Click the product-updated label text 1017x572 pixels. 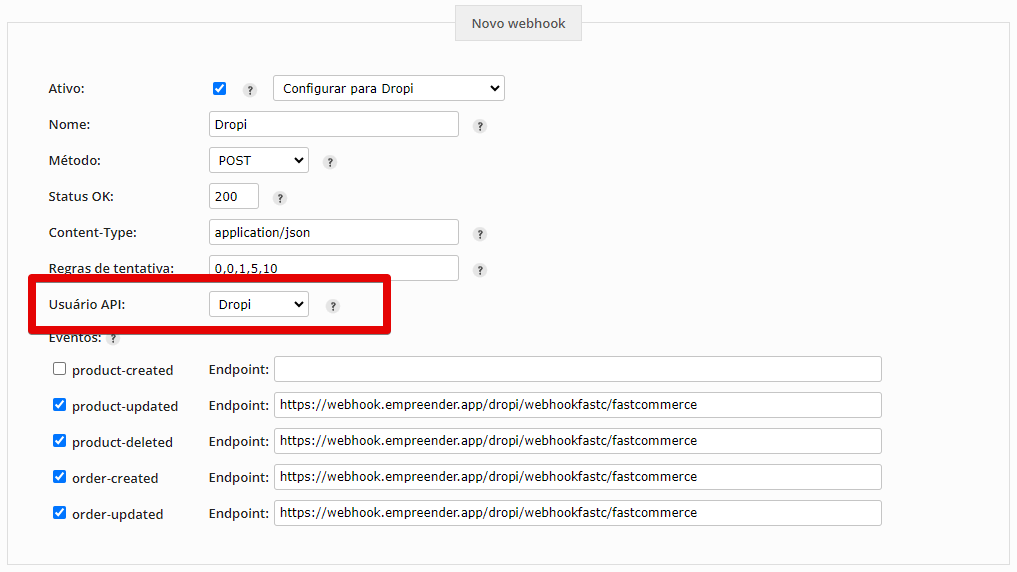click(x=125, y=407)
